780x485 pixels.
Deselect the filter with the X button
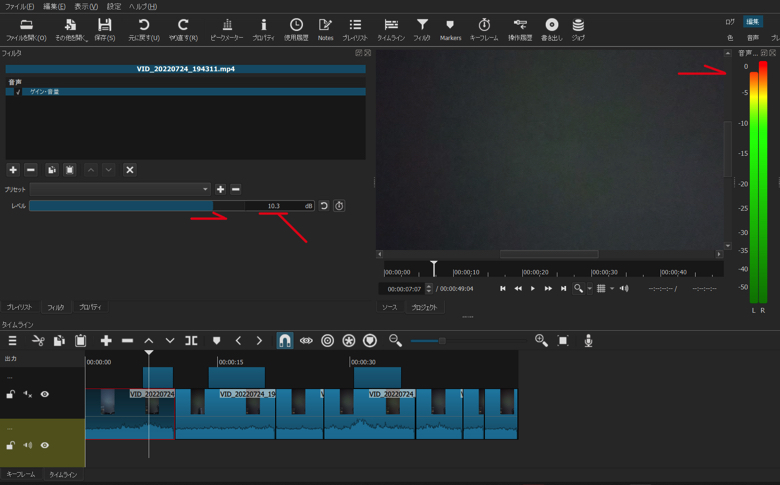click(129, 170)
